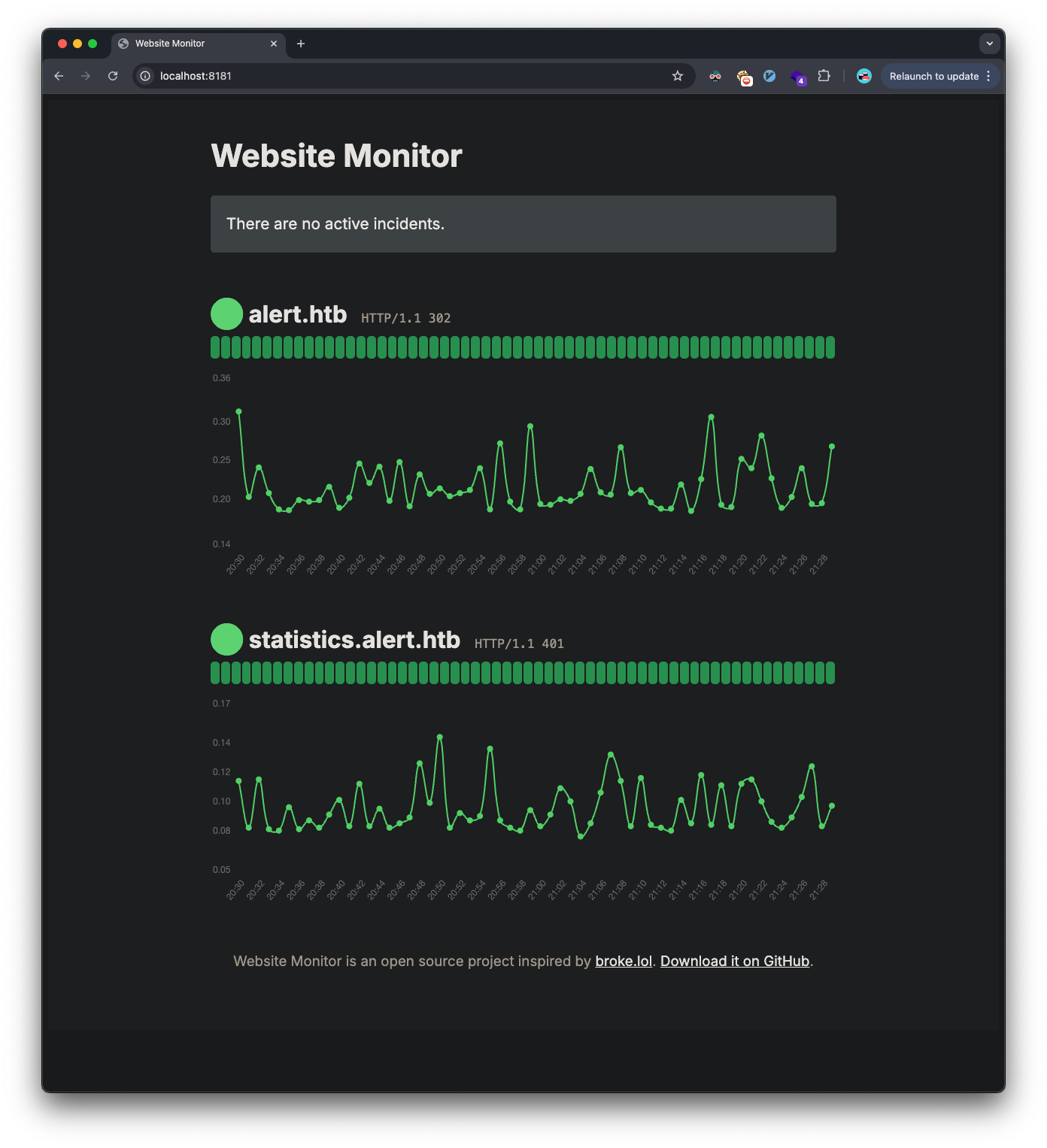
Task: Open the Chrome three-dot menu
Action: pyautogui.click(x=988, y=76)
